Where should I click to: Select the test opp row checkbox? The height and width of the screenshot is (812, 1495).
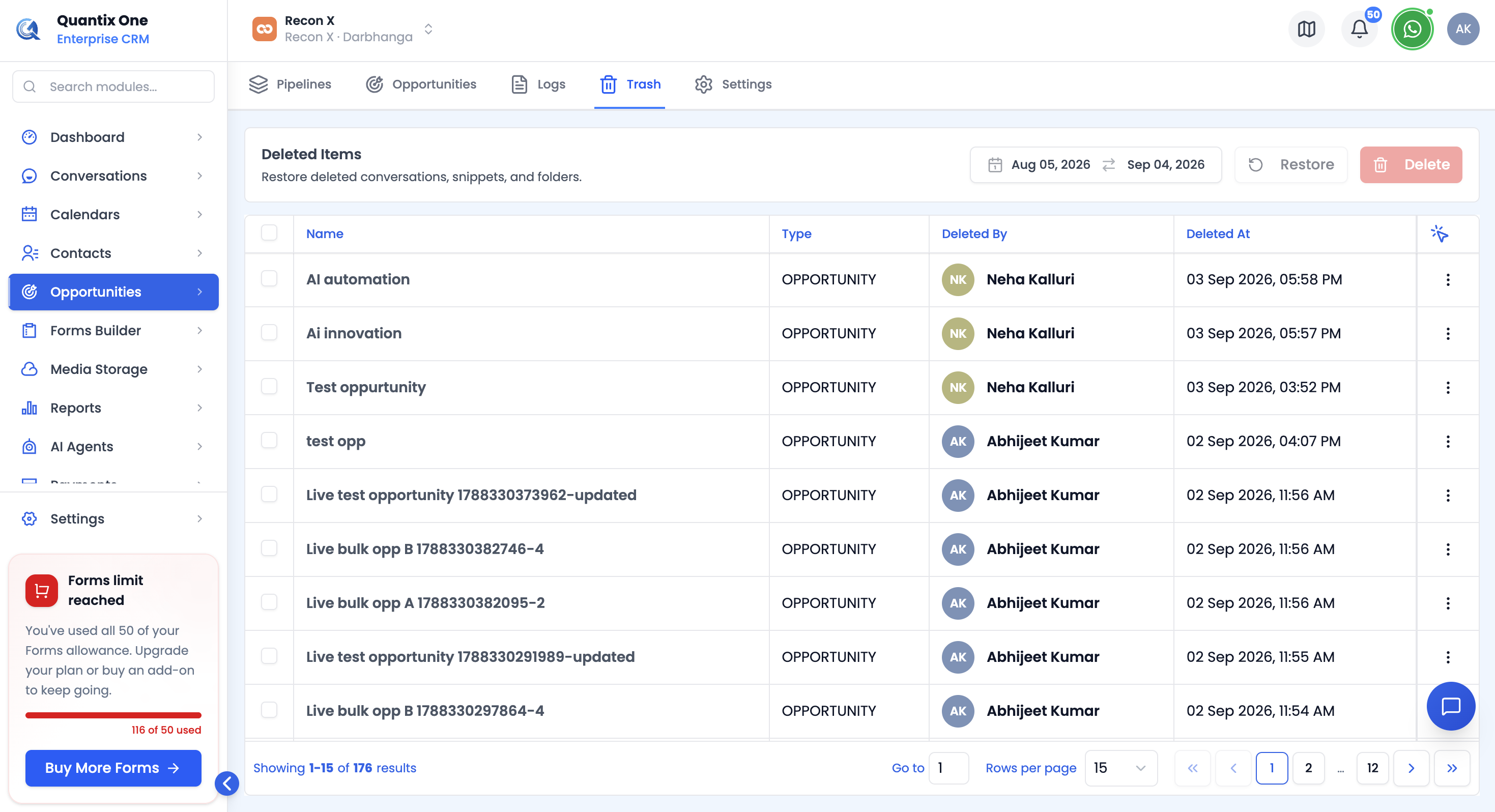coord(269,441)
